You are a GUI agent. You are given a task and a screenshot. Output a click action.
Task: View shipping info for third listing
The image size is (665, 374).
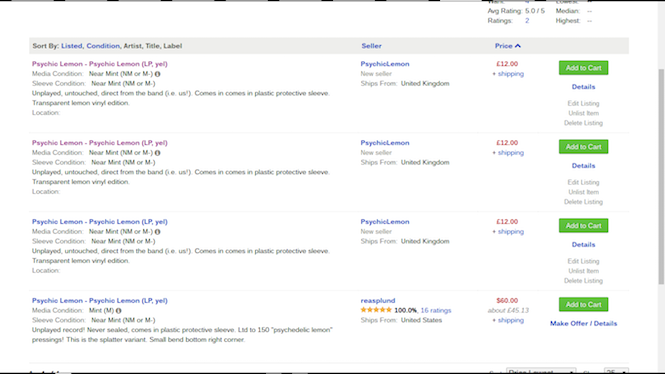pos(511,232)
